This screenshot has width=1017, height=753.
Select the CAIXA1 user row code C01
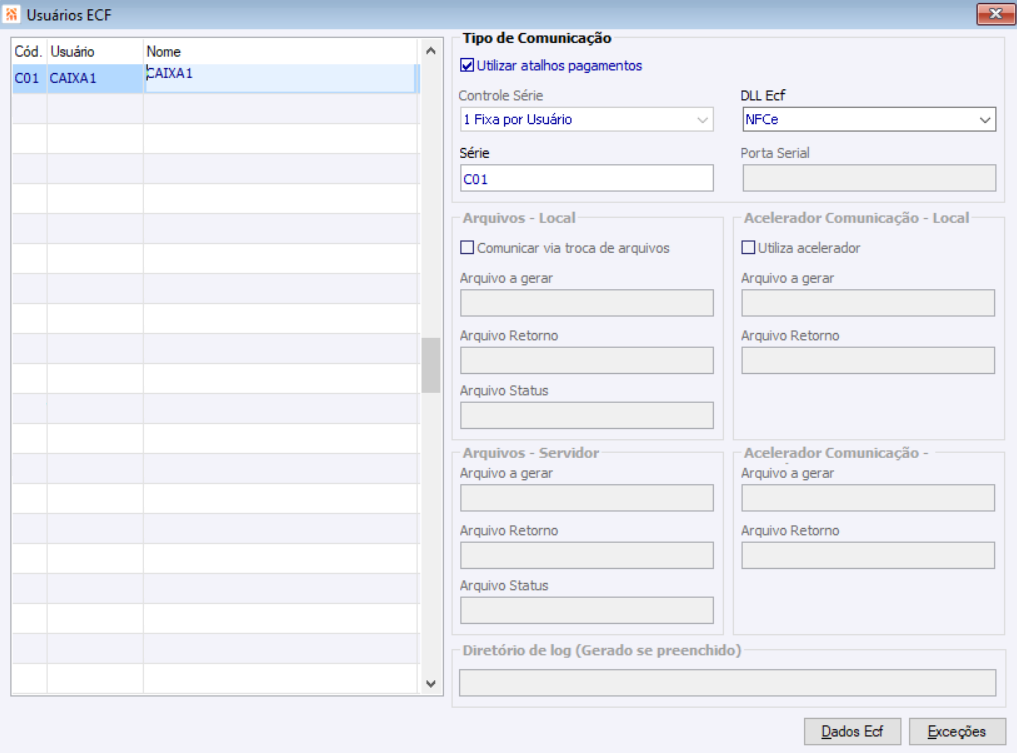pos(28,78)
